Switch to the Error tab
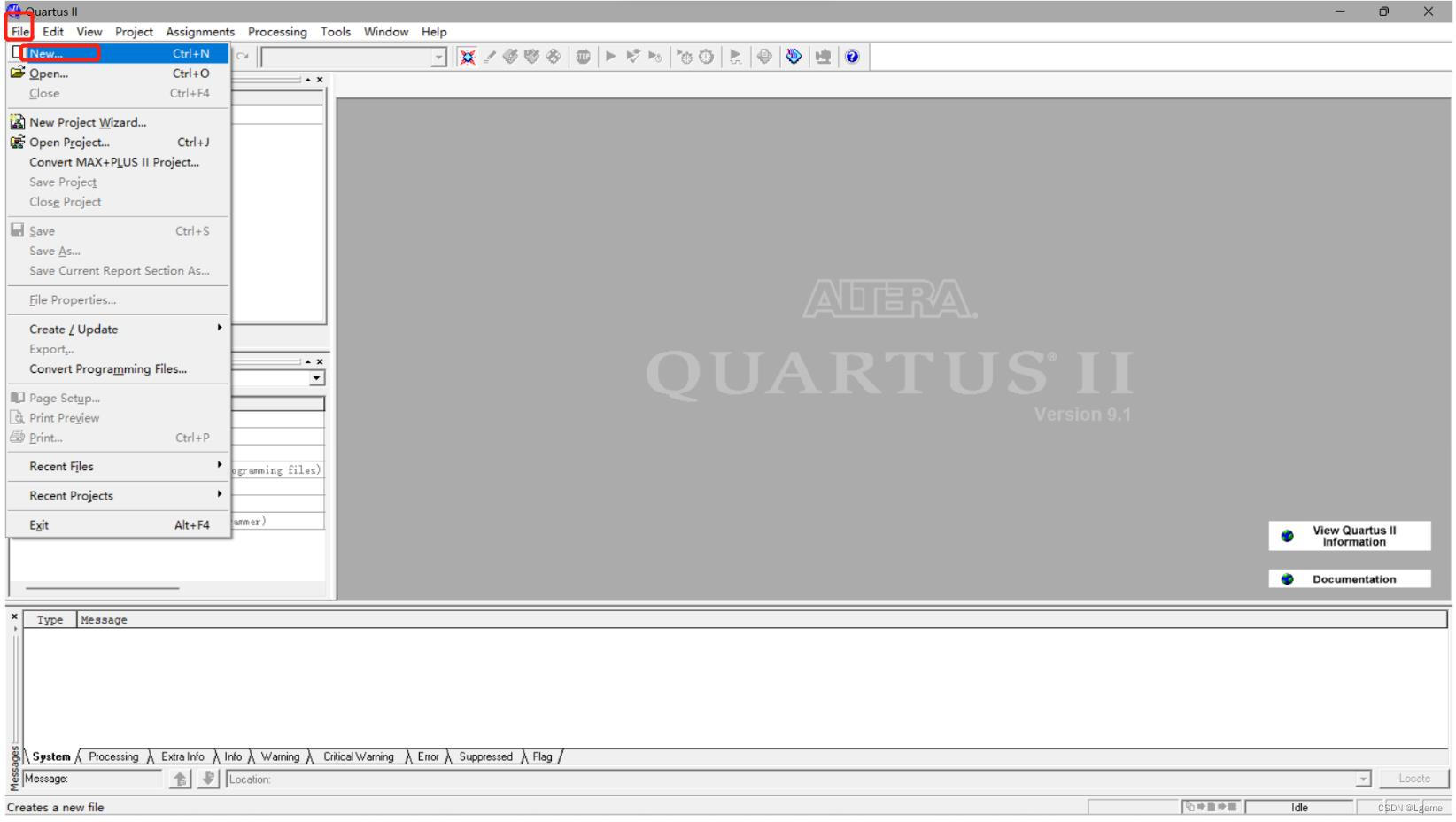This screenshot has height=822, width=1456. coord(428,756)
